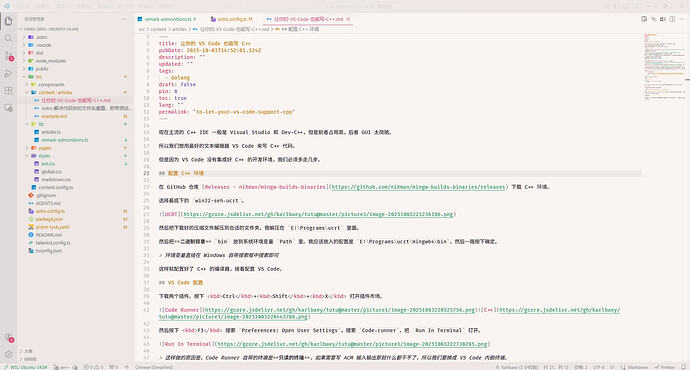690x370 pixels.
Task: Open articles.ts in the file tree
Action: click(x=51, y=132)
